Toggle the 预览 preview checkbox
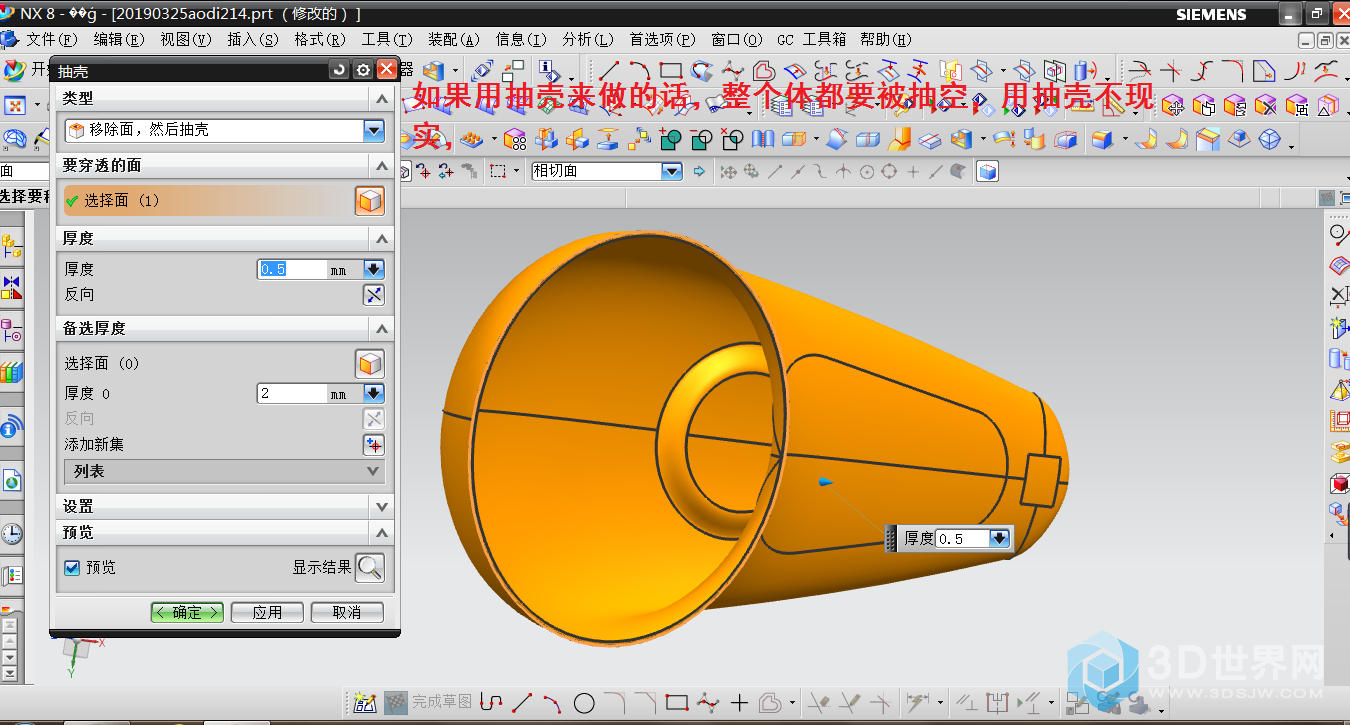 click(x=72, y=567)
